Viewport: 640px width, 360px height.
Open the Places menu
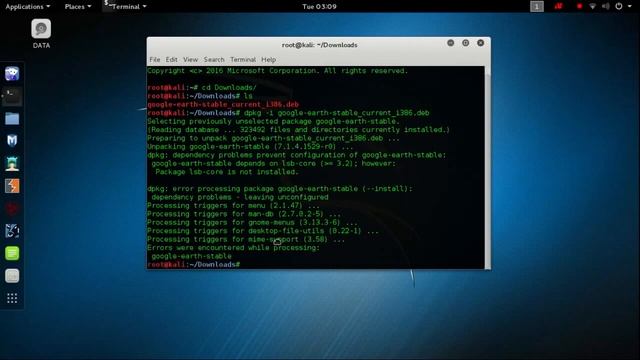click(x=78, y=7)
